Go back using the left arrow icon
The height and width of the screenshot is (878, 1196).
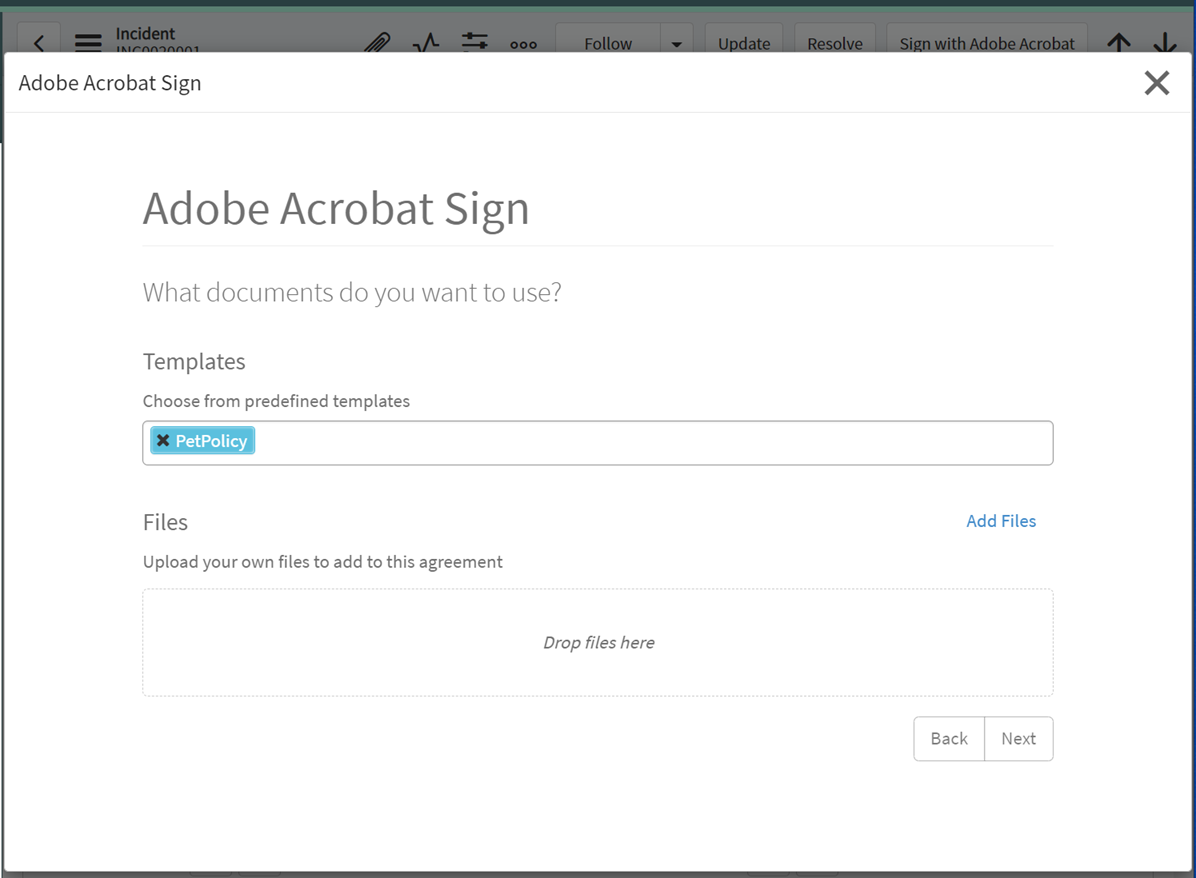pyautogui.click(x=39, y=43)
